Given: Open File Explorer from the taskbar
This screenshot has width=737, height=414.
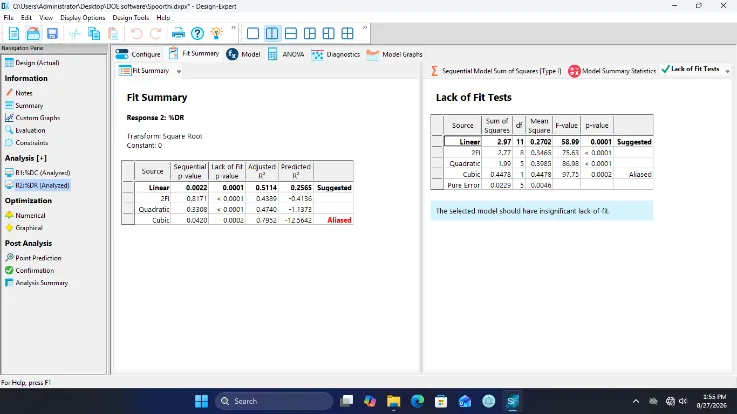Looking at the screenshot, I should click(x=393, y=401).
